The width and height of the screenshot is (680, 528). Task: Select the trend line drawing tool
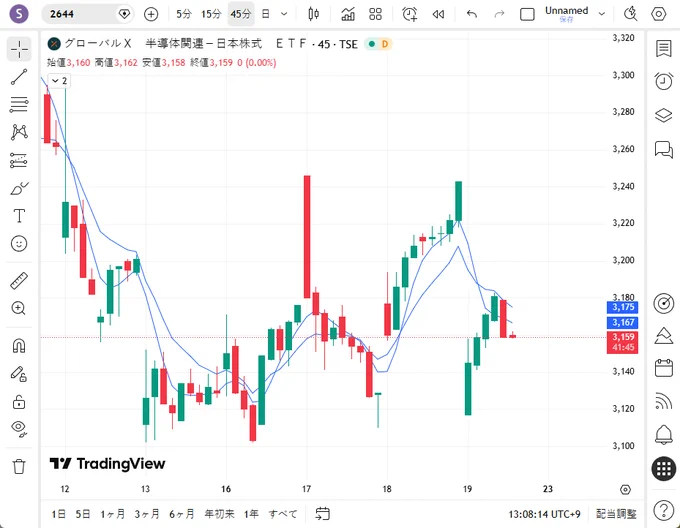19,77
